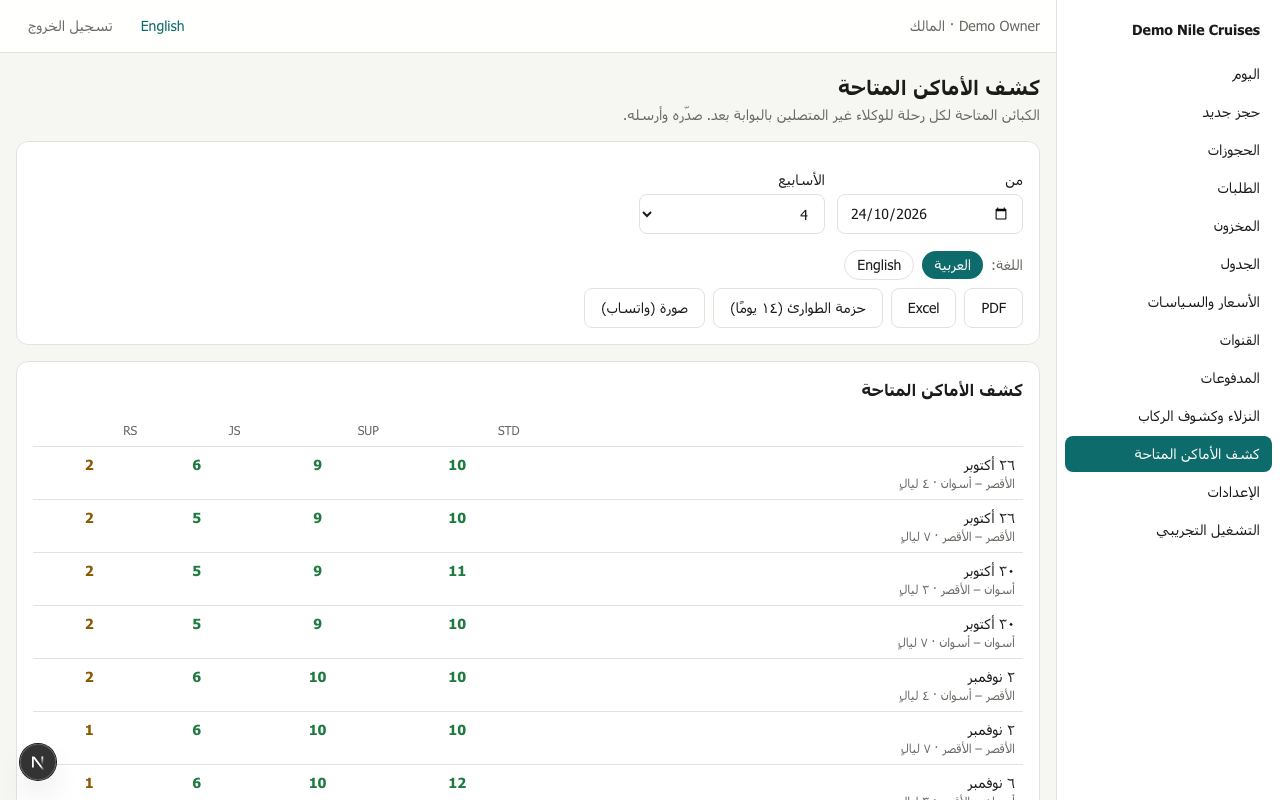Open الإعدادات in the sidebar
This screenshot has height=800, width=1280.
(1168, 492)
